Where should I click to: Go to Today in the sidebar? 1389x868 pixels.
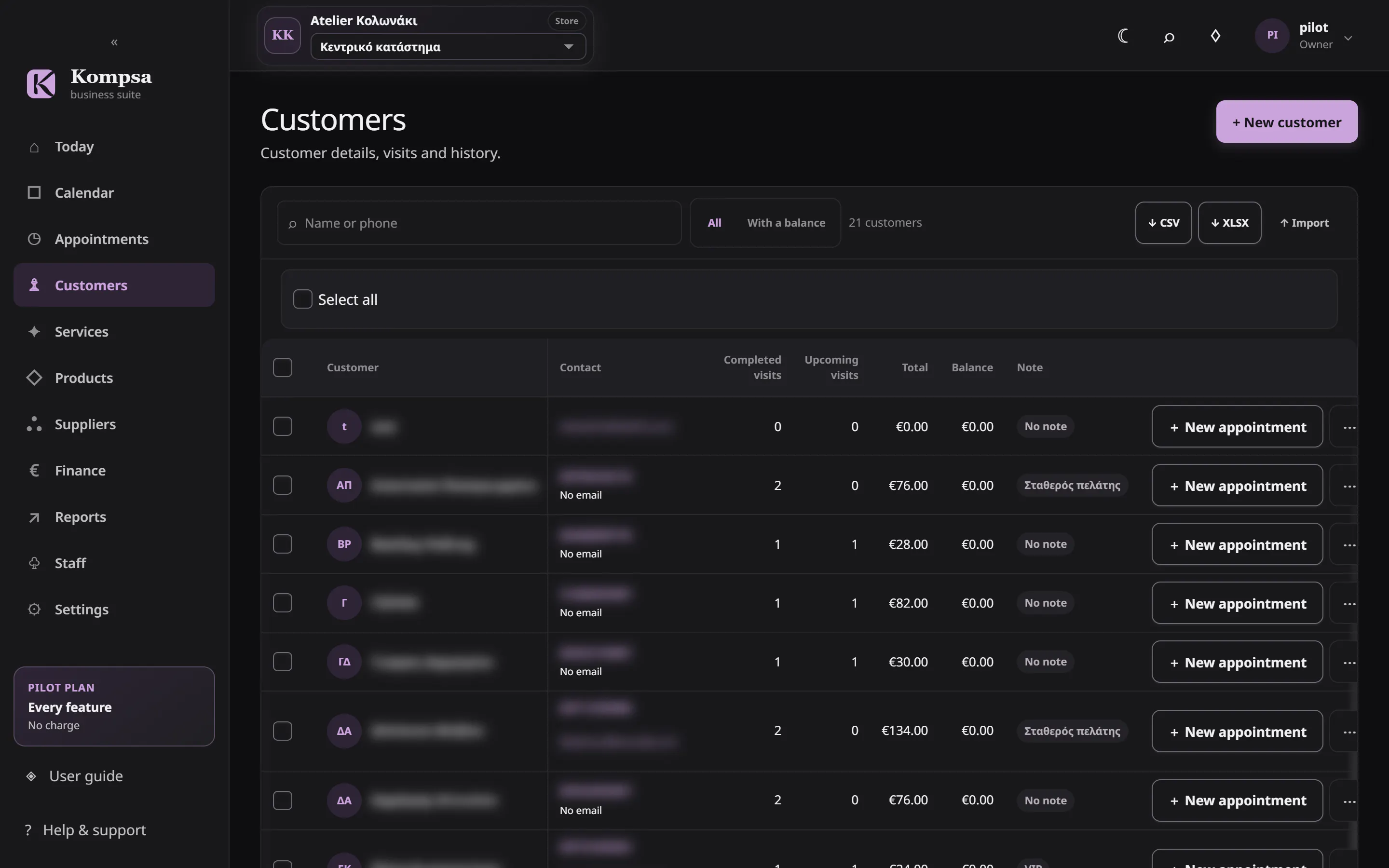pos(114,147)
